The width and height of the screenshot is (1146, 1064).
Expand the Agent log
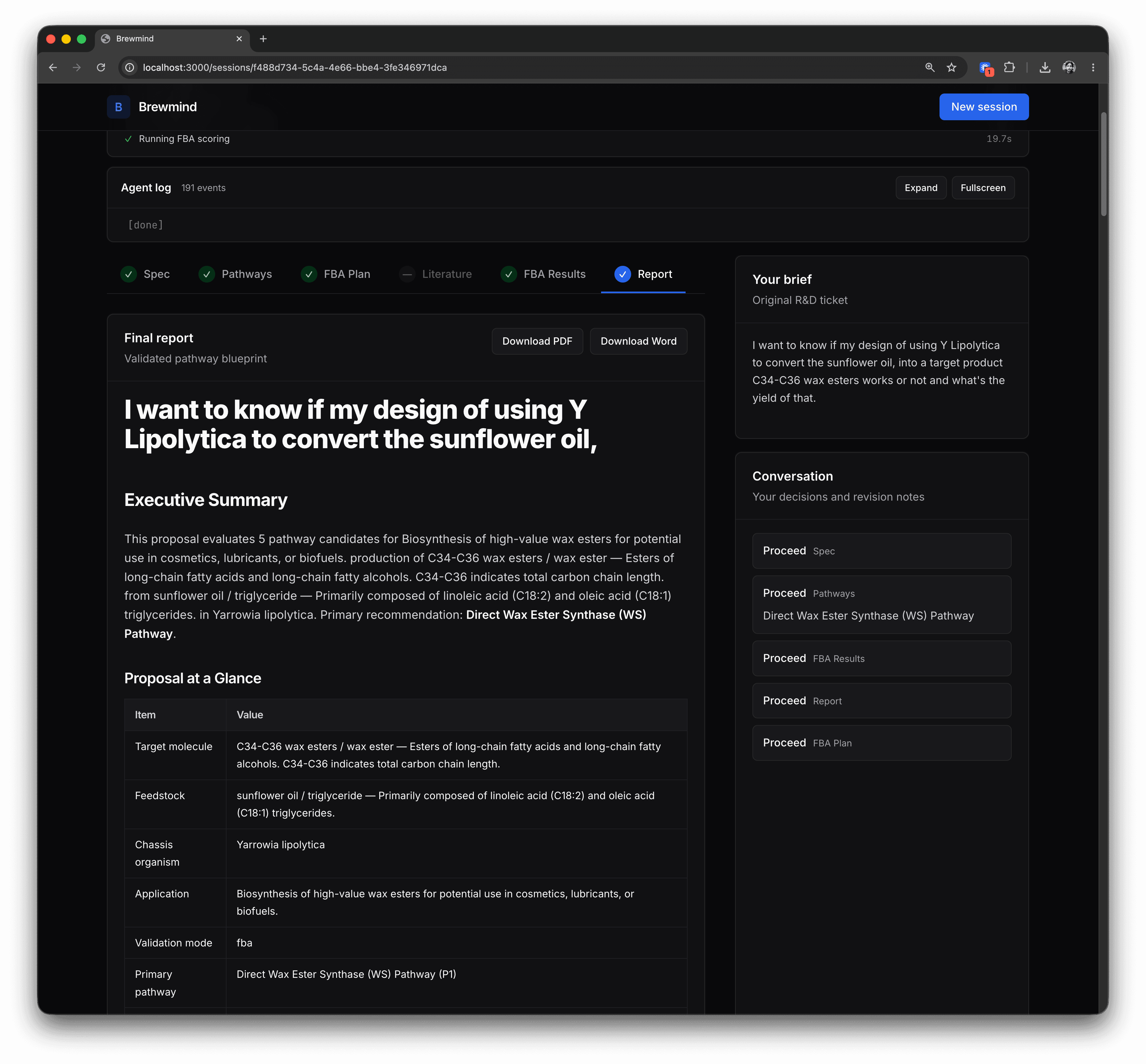[920, 188]
